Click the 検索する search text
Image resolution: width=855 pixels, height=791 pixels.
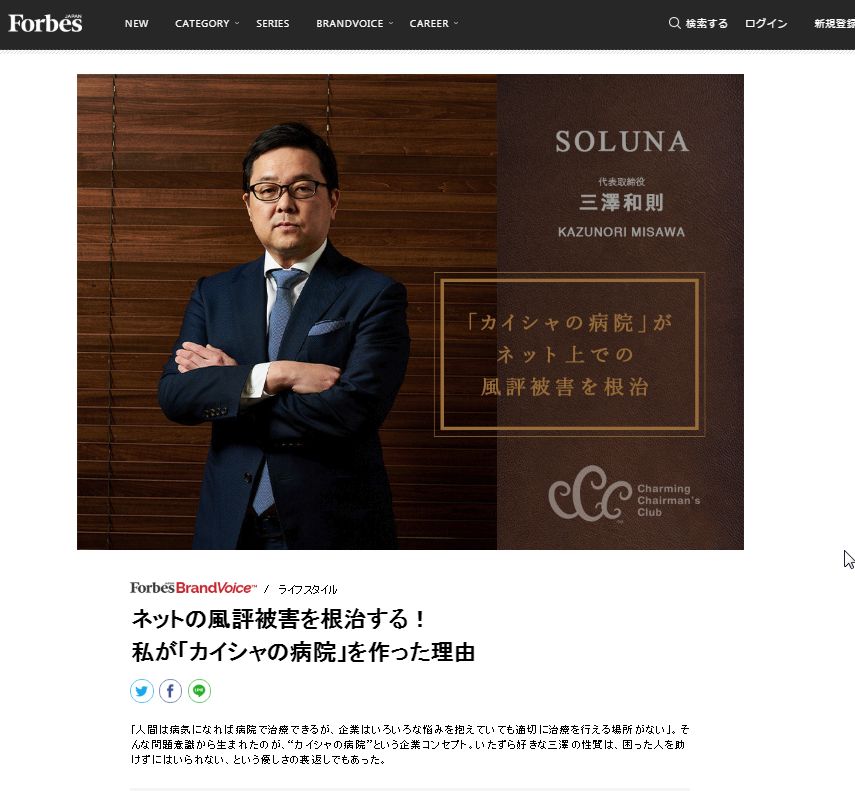707,23
